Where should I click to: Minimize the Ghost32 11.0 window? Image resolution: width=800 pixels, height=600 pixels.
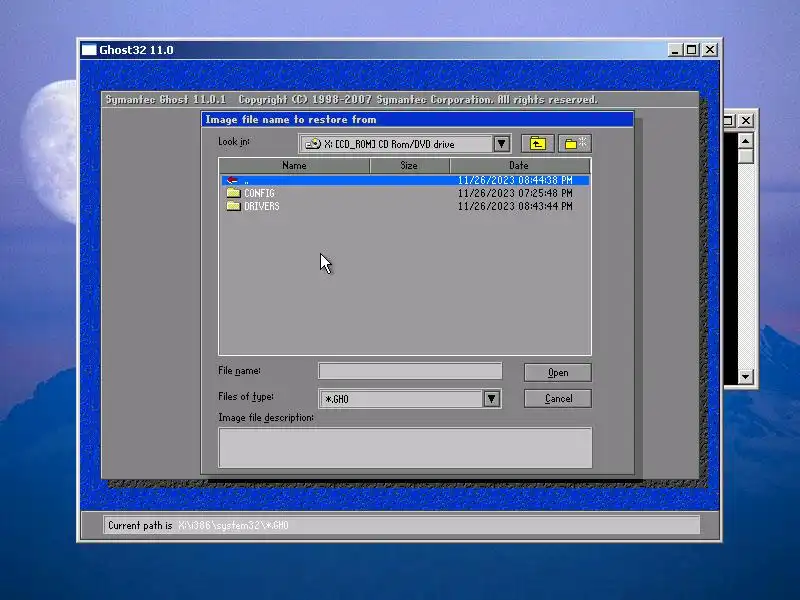(x=675, y=50)
